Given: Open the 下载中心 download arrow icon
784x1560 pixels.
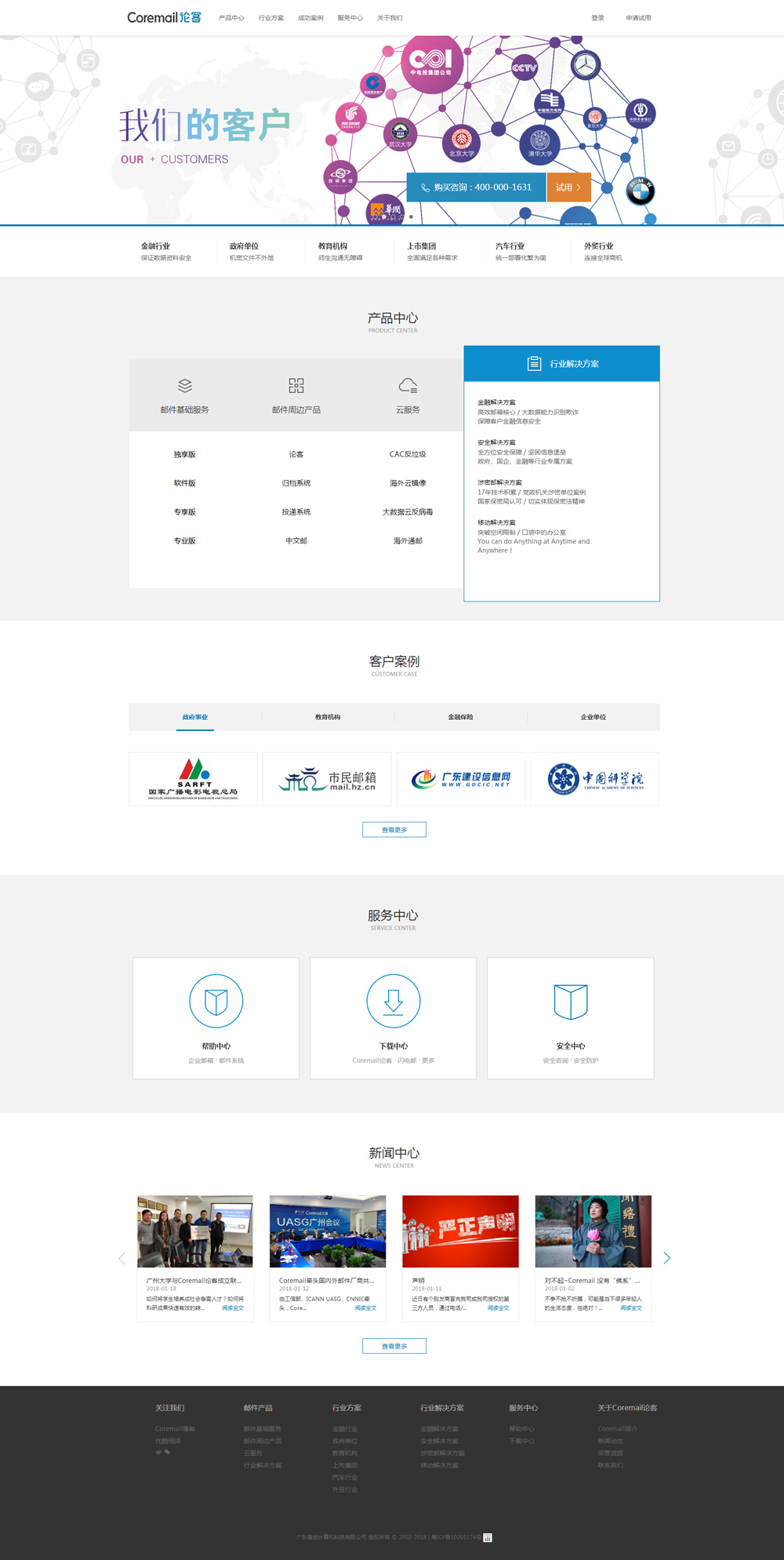Looking at the screenshot, I should (394, 1001).
